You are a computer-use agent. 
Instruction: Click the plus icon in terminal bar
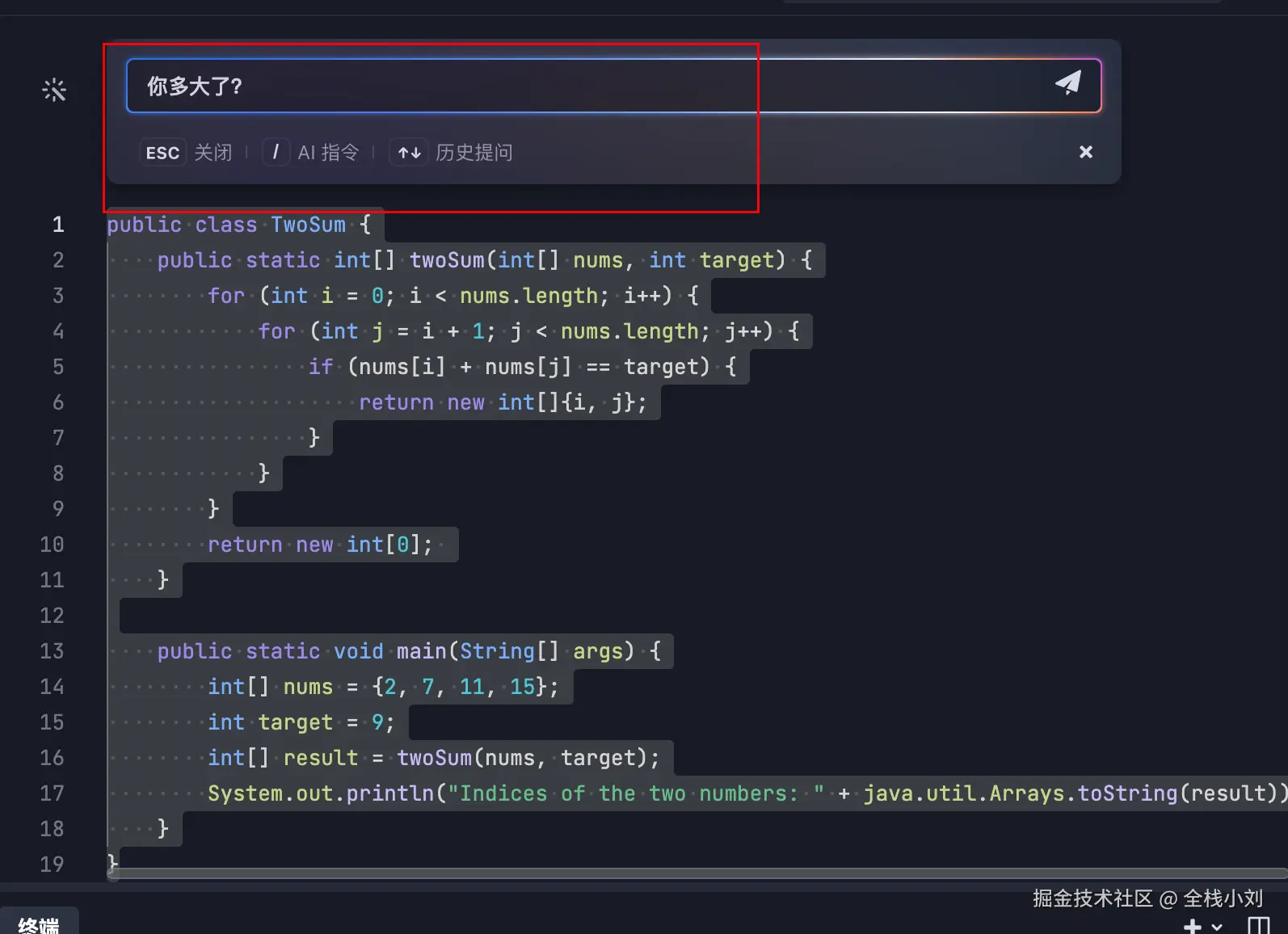[1193, 928]
